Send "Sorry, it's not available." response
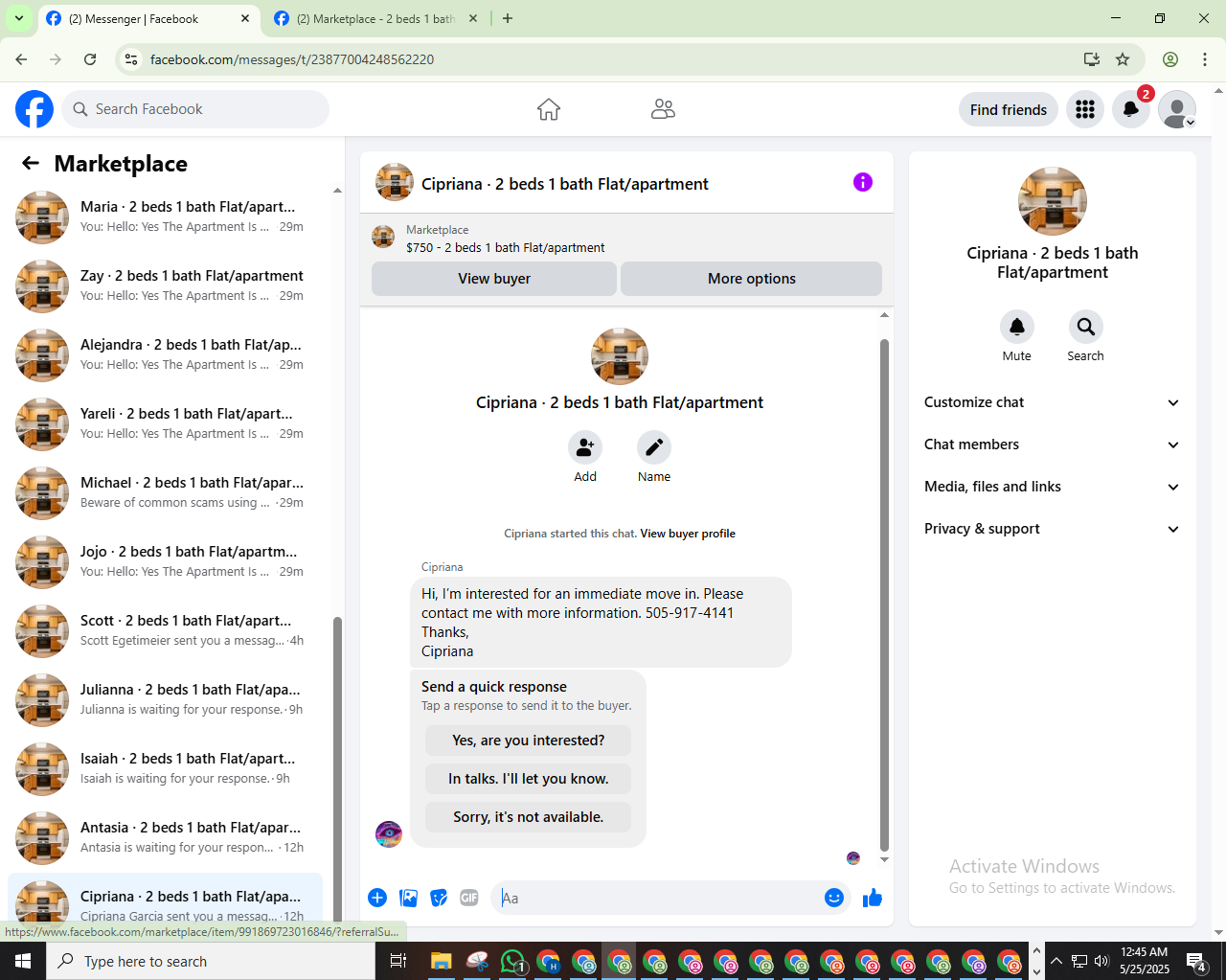 (529, 817)
